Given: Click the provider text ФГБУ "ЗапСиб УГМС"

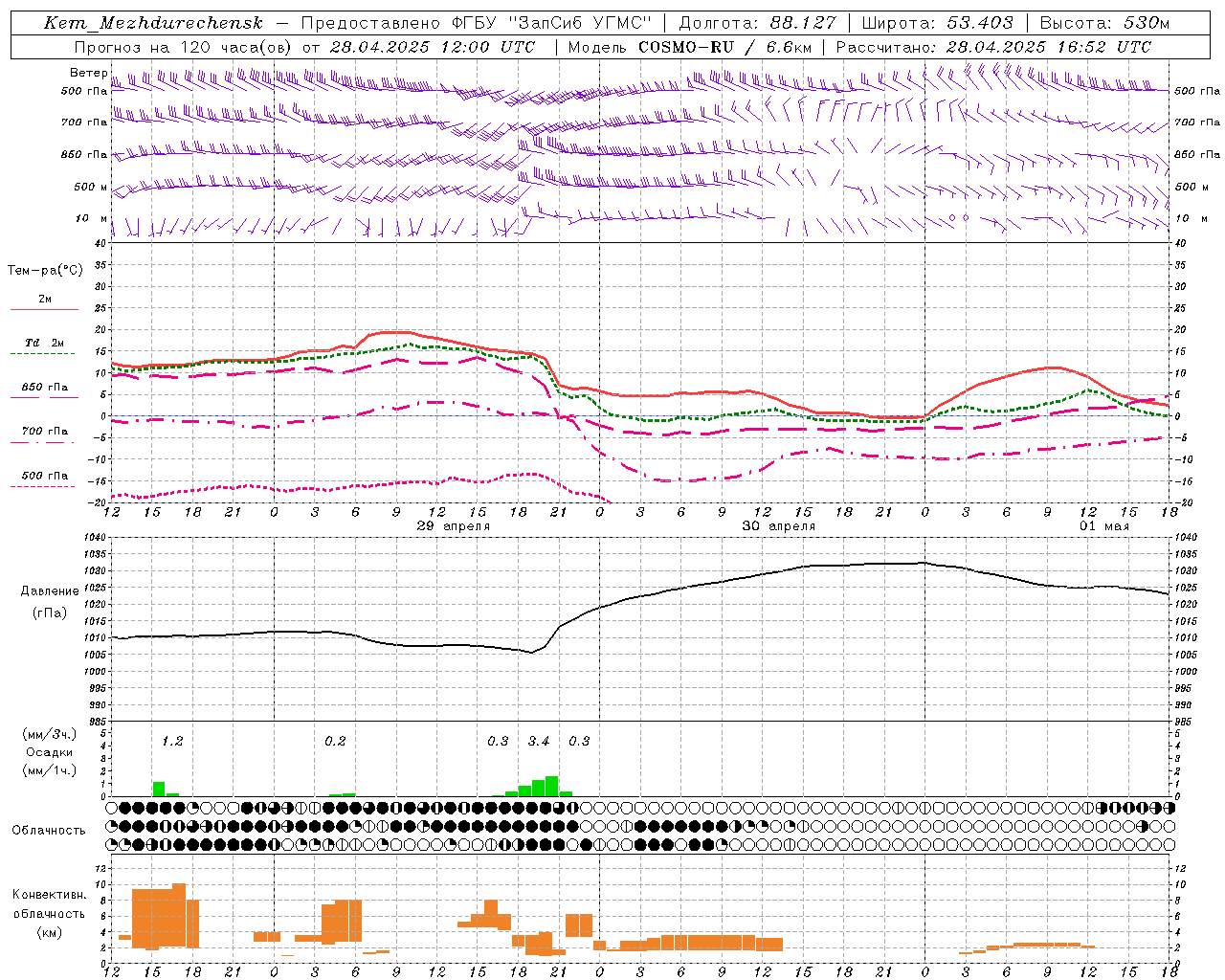Looking at the screenshot, I should point(550,23).
